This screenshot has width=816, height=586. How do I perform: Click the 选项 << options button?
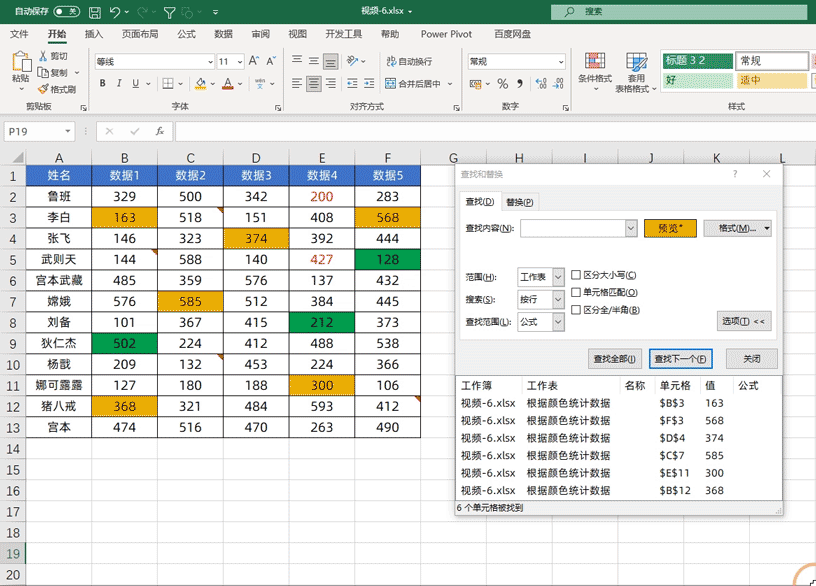pos(744,321)
